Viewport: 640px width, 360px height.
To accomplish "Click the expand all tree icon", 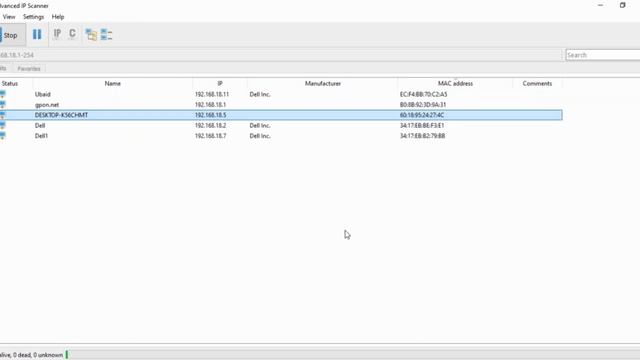I will tap(91, 34).
